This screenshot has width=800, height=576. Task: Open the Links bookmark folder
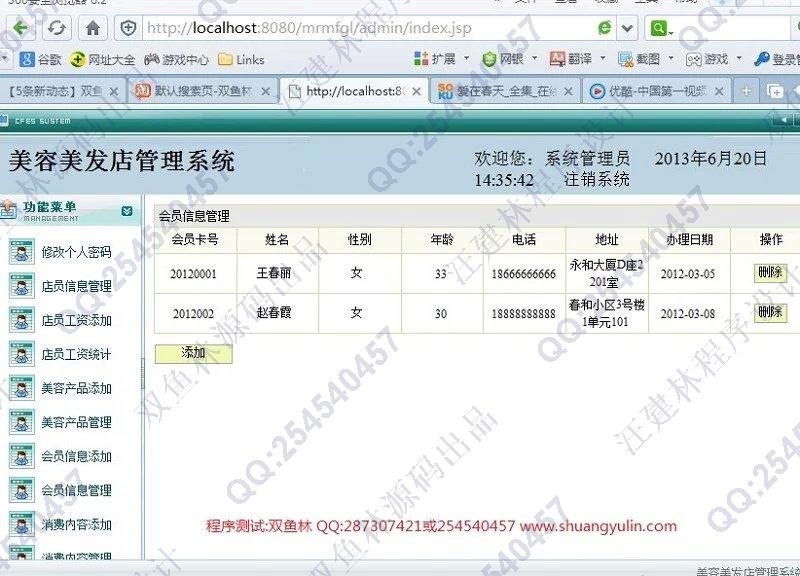pyautogui.click(x=241, y=60)
